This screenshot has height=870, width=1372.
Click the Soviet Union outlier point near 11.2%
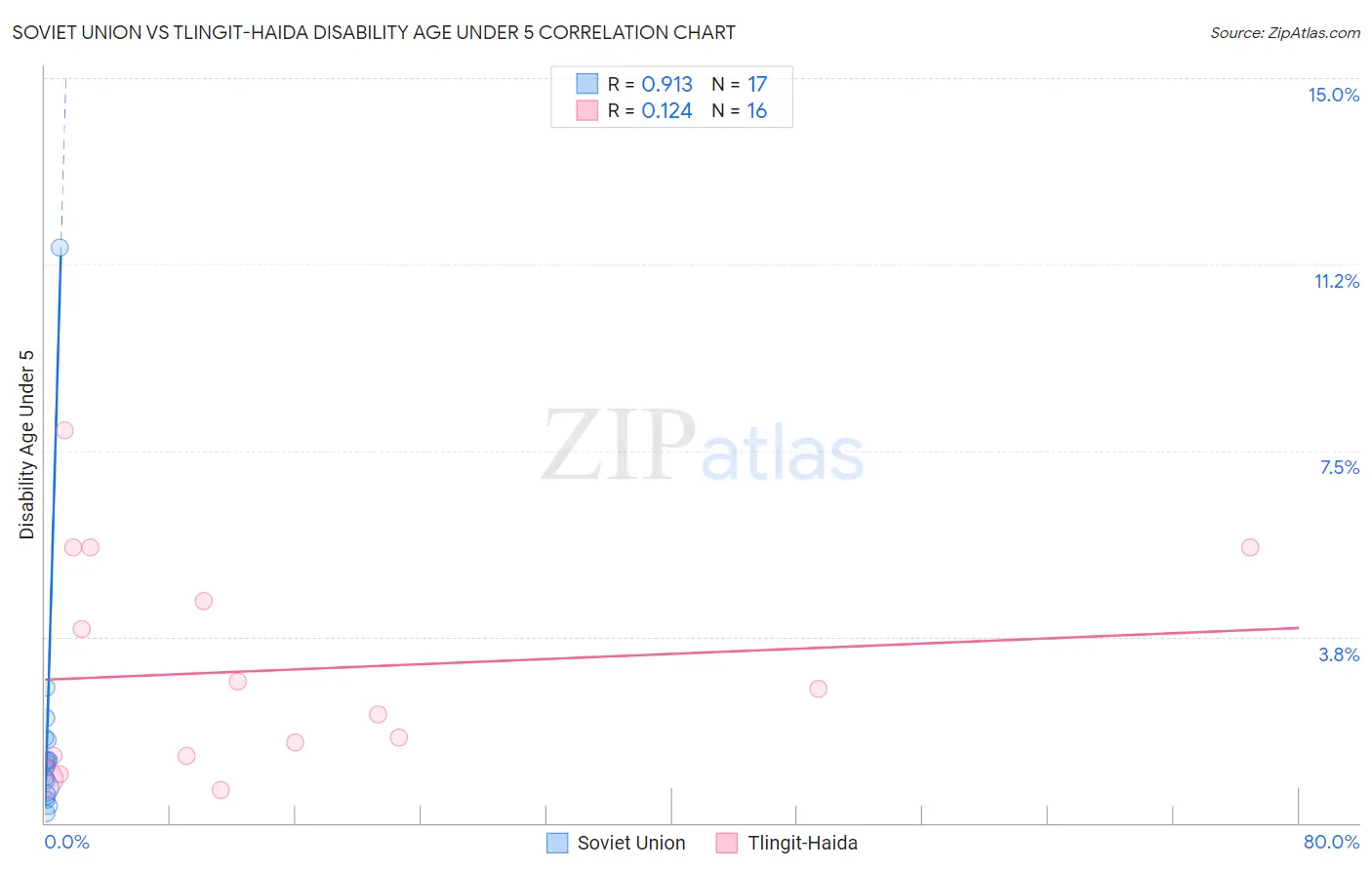[60, 248]
